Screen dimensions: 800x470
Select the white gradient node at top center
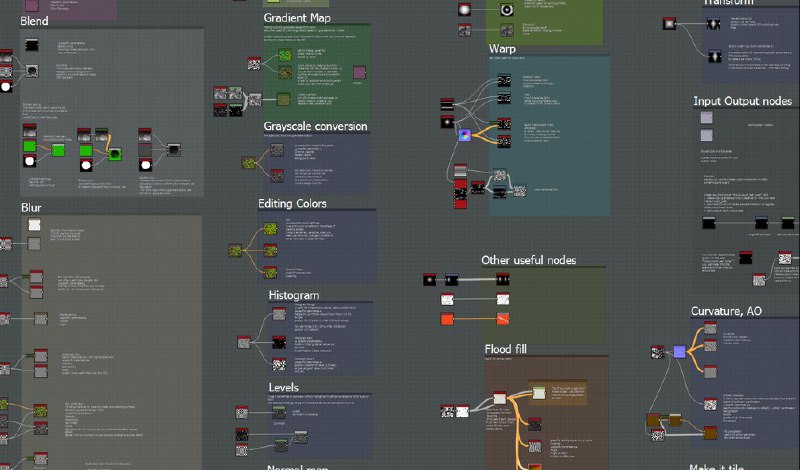tap(464, 9)
